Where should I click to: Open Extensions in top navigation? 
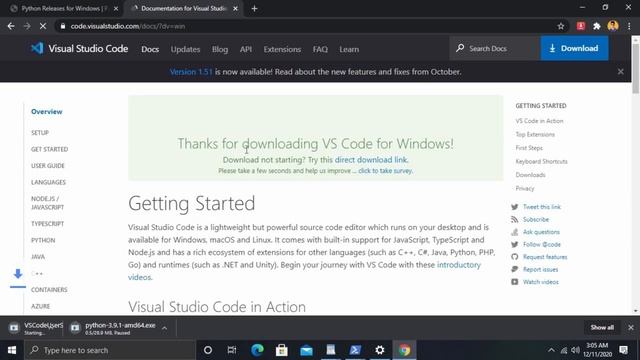coord(282,49)
